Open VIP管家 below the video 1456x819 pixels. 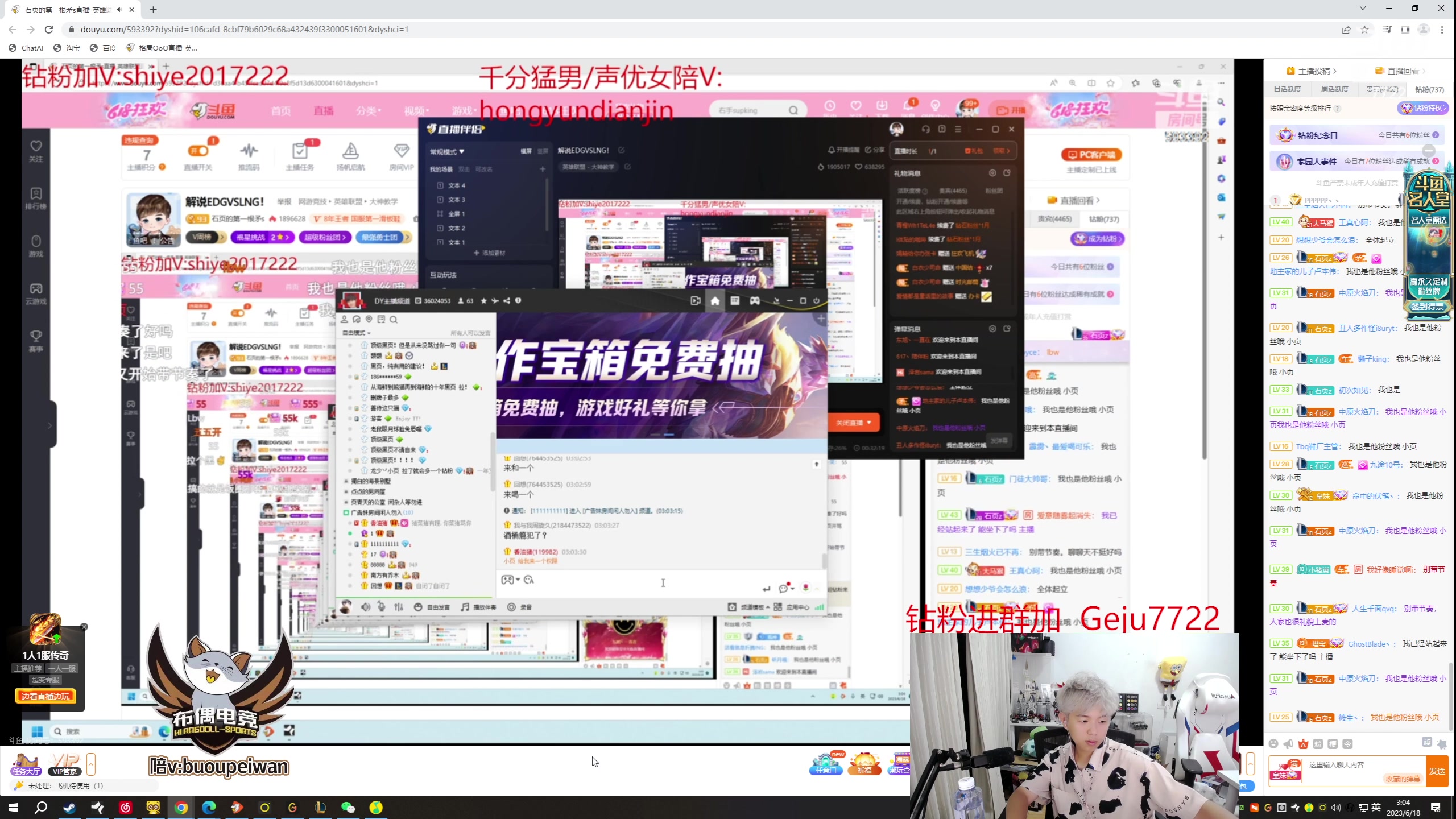[65, 765]
